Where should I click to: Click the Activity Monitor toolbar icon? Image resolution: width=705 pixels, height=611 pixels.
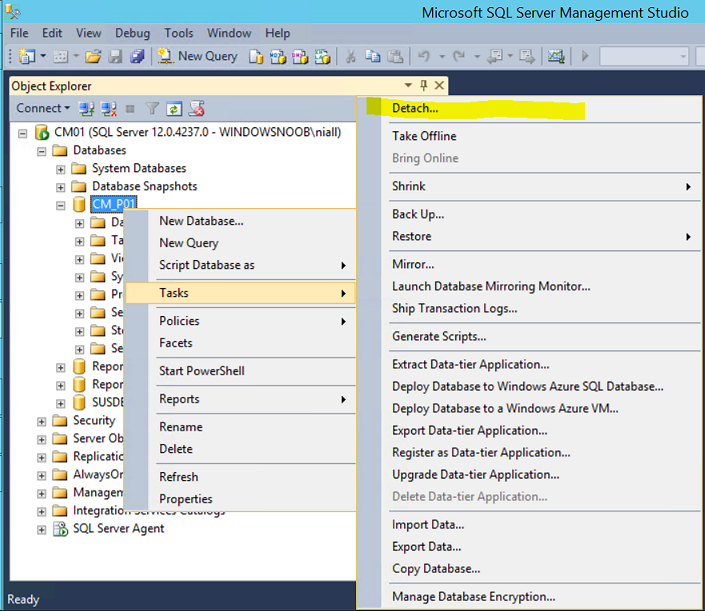(x=556, y=57)
